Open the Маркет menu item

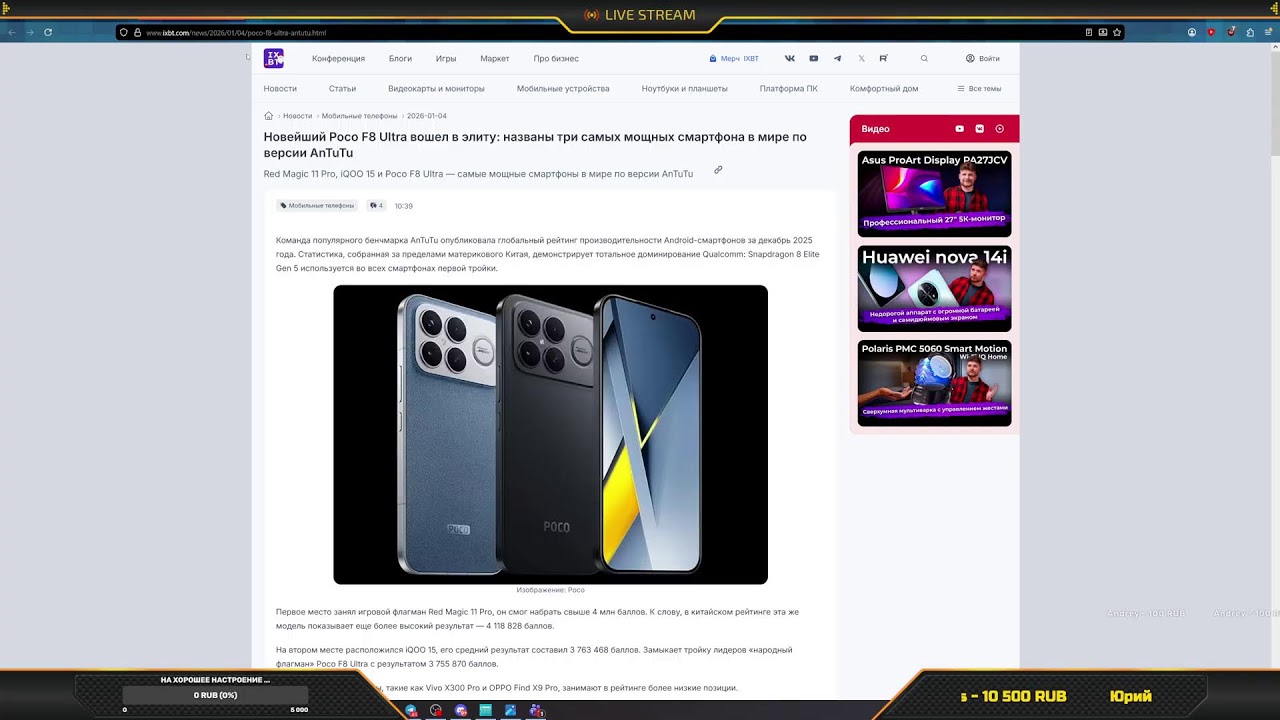(x=495, y=59)
